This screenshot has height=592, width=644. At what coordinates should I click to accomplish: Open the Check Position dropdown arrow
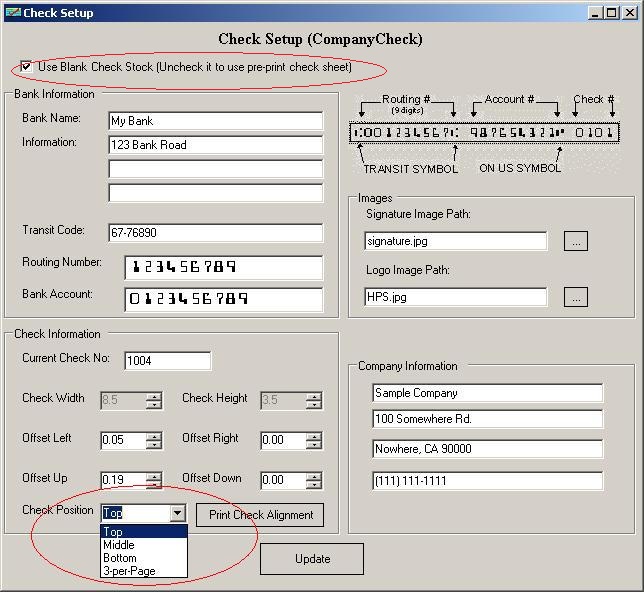click(x=177, y=513)
